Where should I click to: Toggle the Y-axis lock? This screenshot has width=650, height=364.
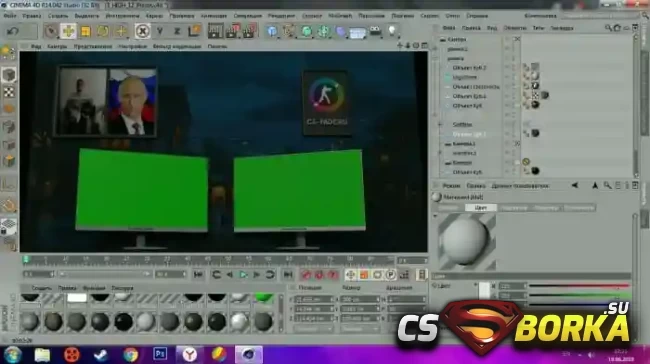pyautogui.click(x=160, y=31)
